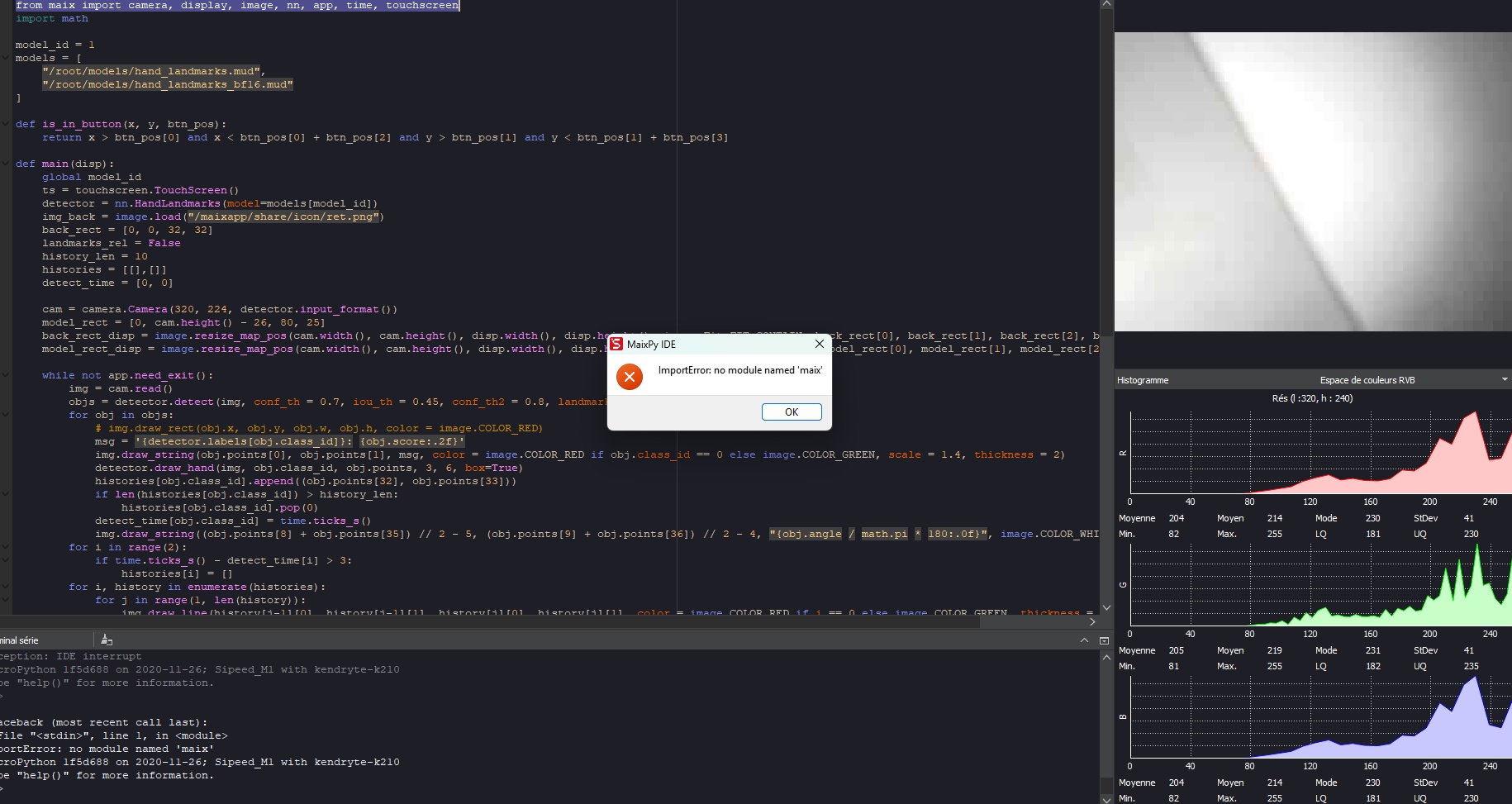Screen dimensions: 1512x804
Task: Clear the serial terminal with broom icon
Action: [106, 640]
